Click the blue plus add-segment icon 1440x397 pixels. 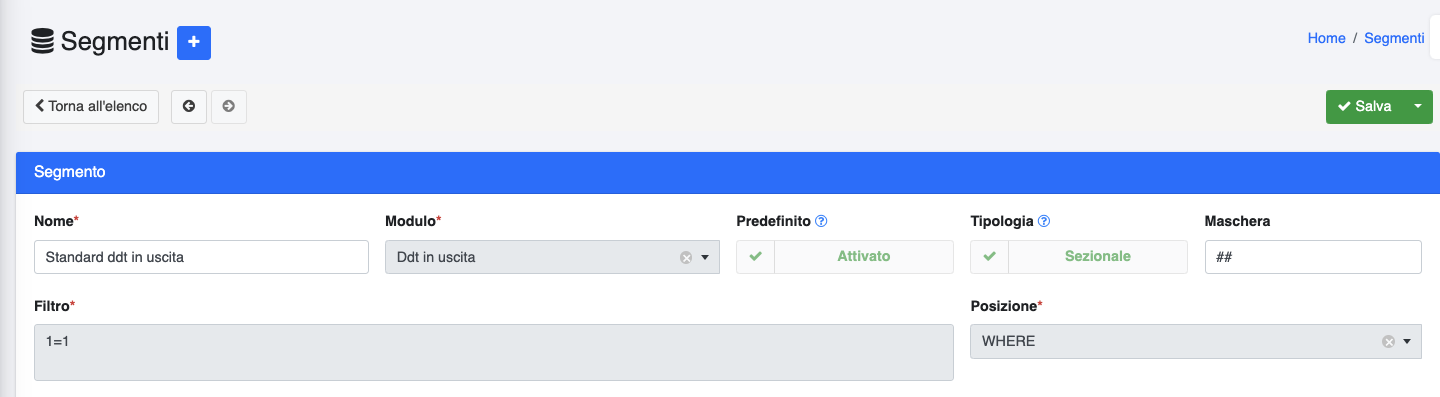194,43
